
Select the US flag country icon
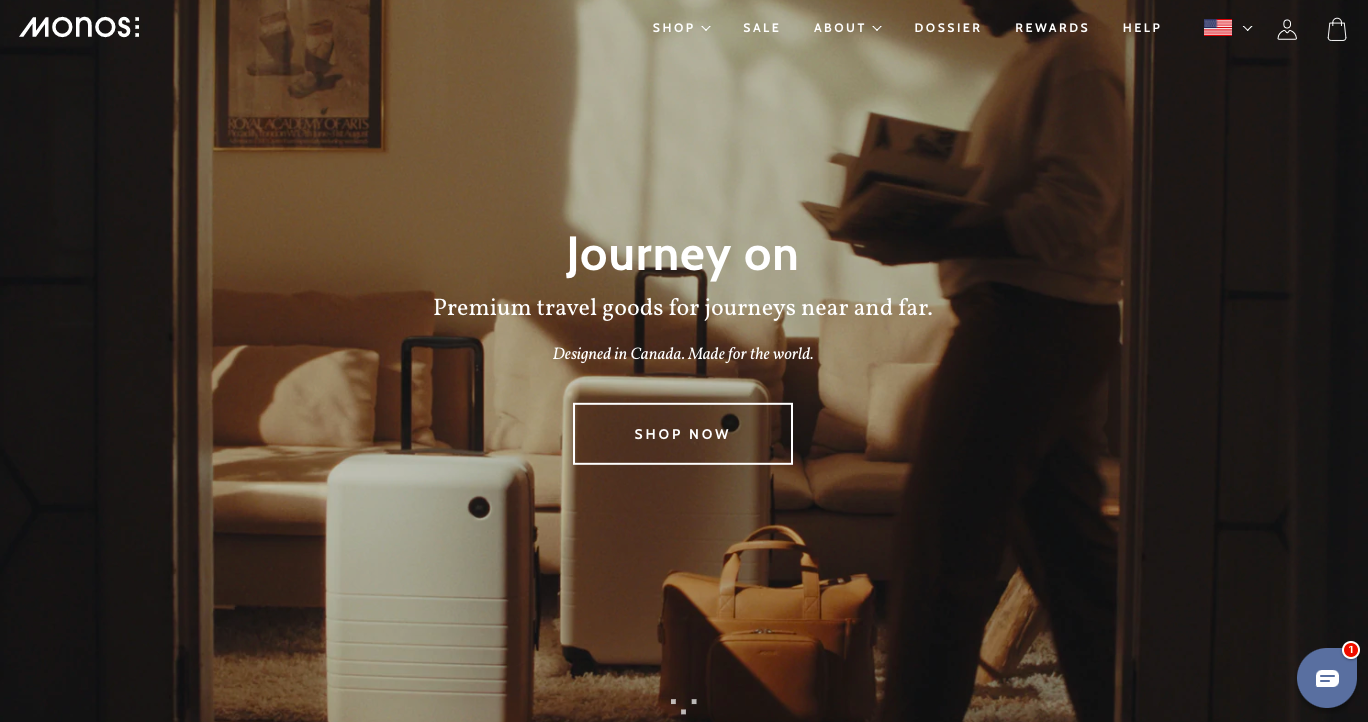pyautogui.click(x=1218, y=28)
